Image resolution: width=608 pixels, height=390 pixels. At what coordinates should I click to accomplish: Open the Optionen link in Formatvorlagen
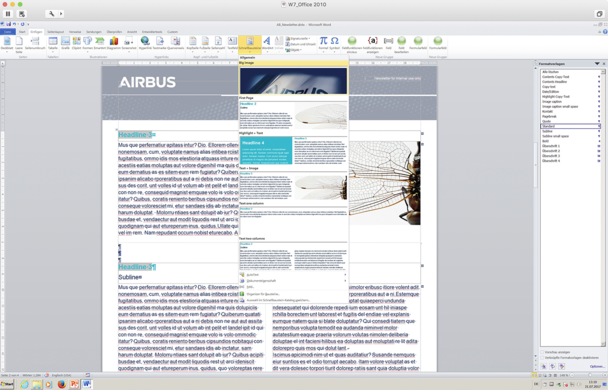coord(597,366)
